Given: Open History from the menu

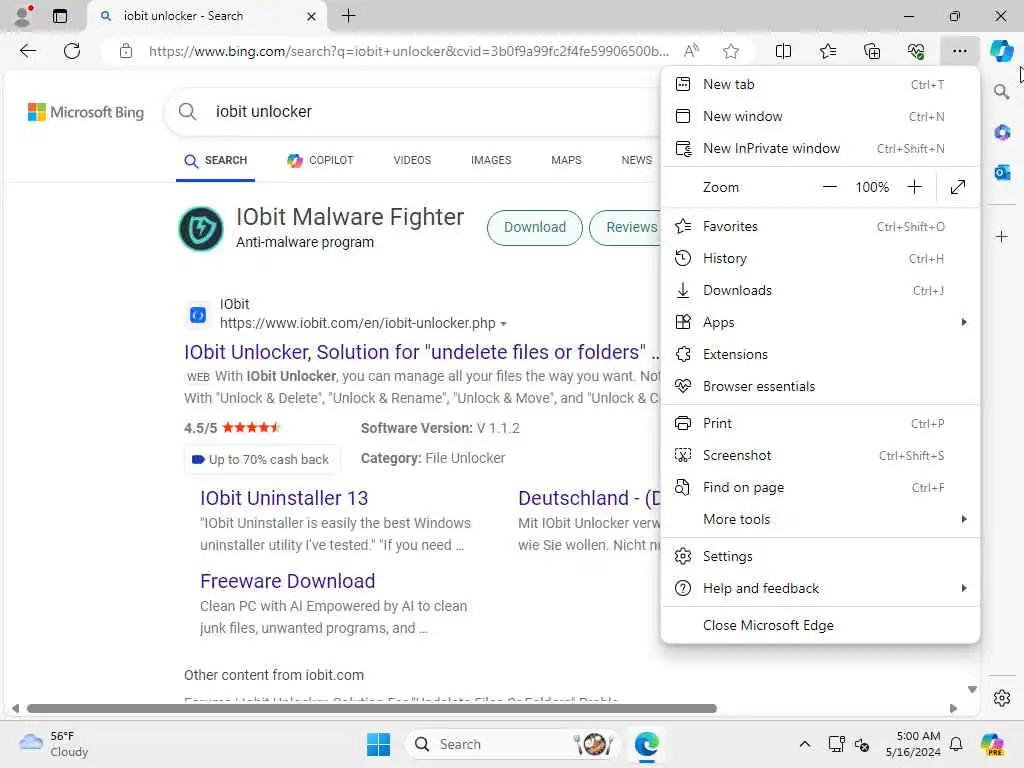Looking at the screenshot, I should tap(820, 259).
